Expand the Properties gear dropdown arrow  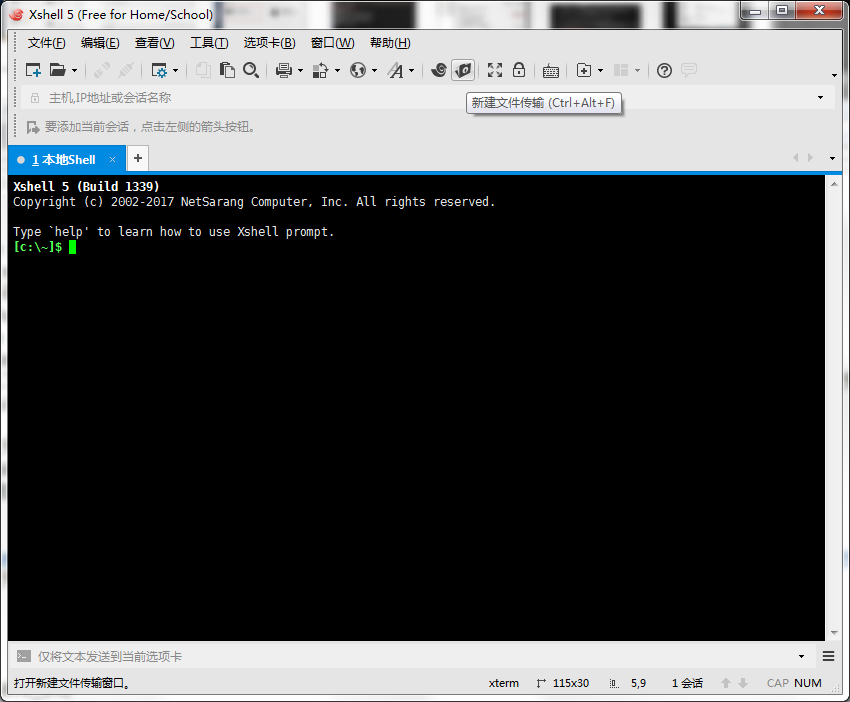click(176, 70)
